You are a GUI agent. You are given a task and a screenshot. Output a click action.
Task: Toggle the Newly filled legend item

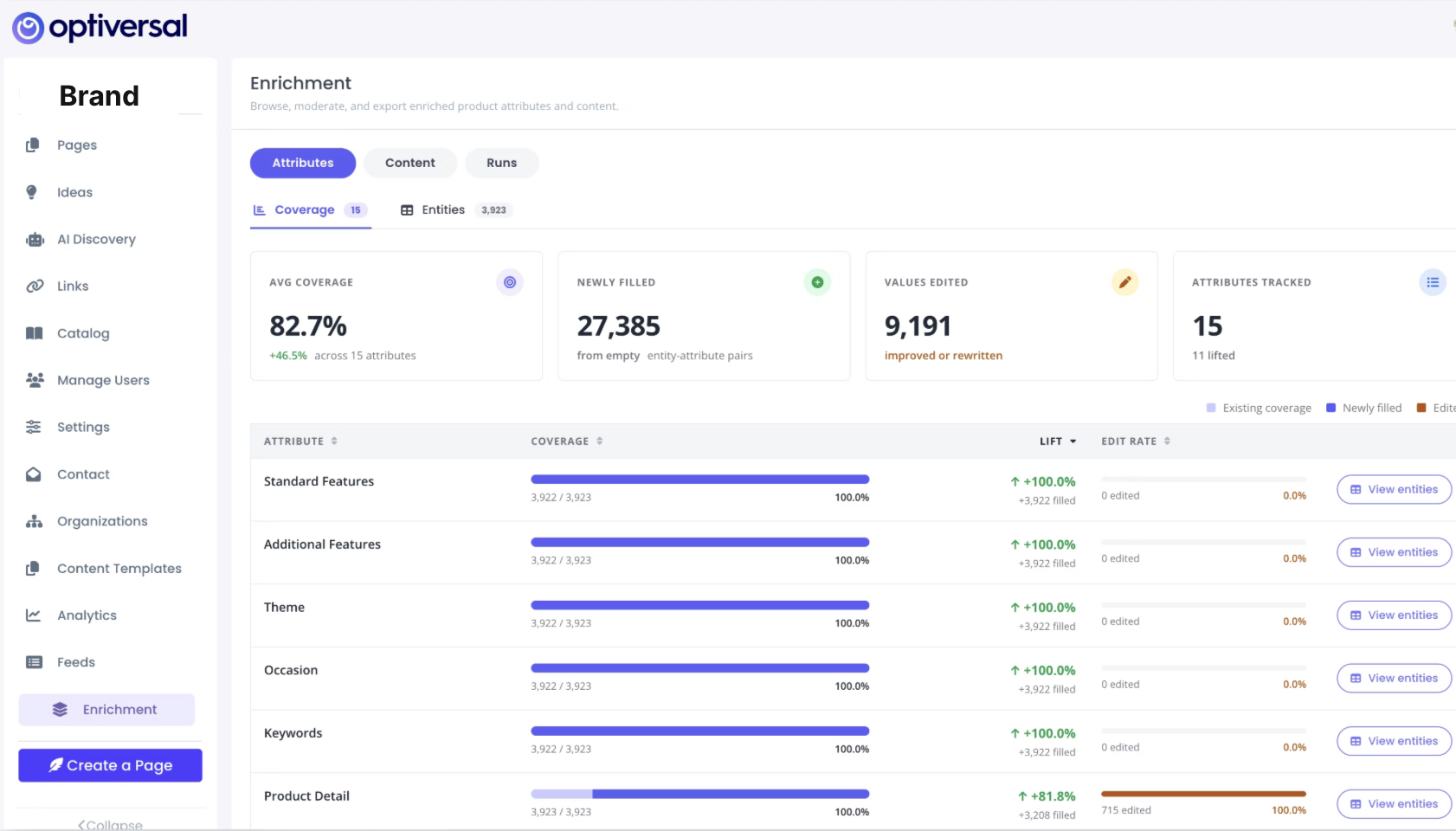[1364, 408]
